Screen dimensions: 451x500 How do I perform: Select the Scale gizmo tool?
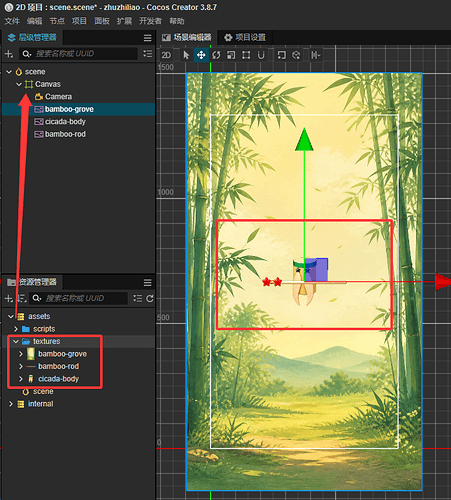(x=231, y=55)
